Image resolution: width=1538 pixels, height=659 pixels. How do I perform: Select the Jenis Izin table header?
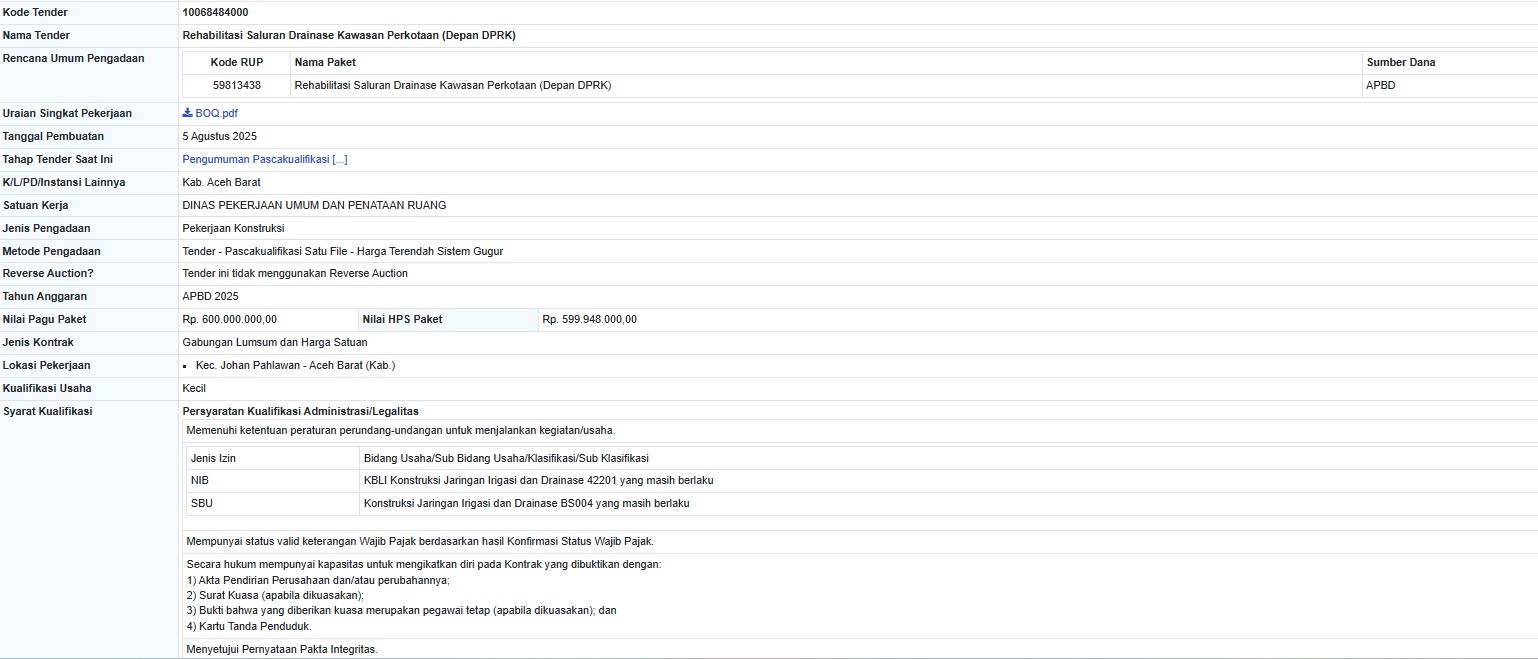(x=213, y=459)
